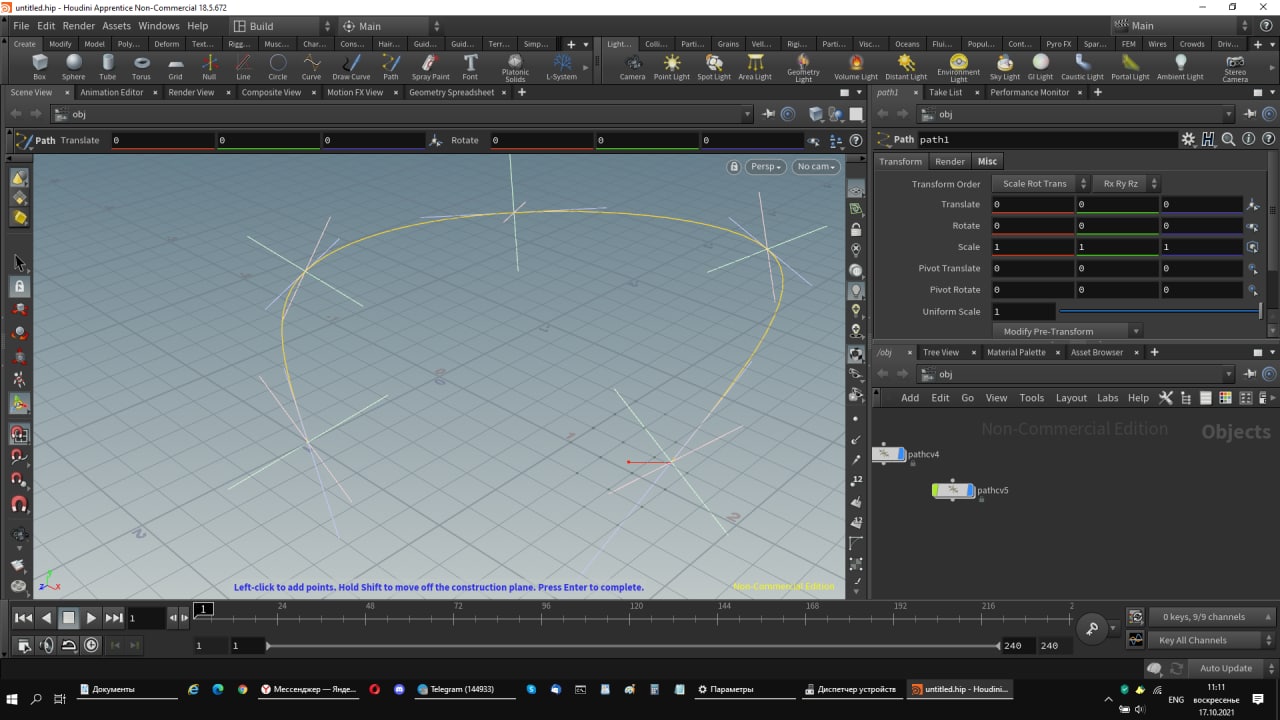Screen dimensions: 1280x720
Task: Toggle the Auto Update mode button
Action: [x=1225, y=668]
